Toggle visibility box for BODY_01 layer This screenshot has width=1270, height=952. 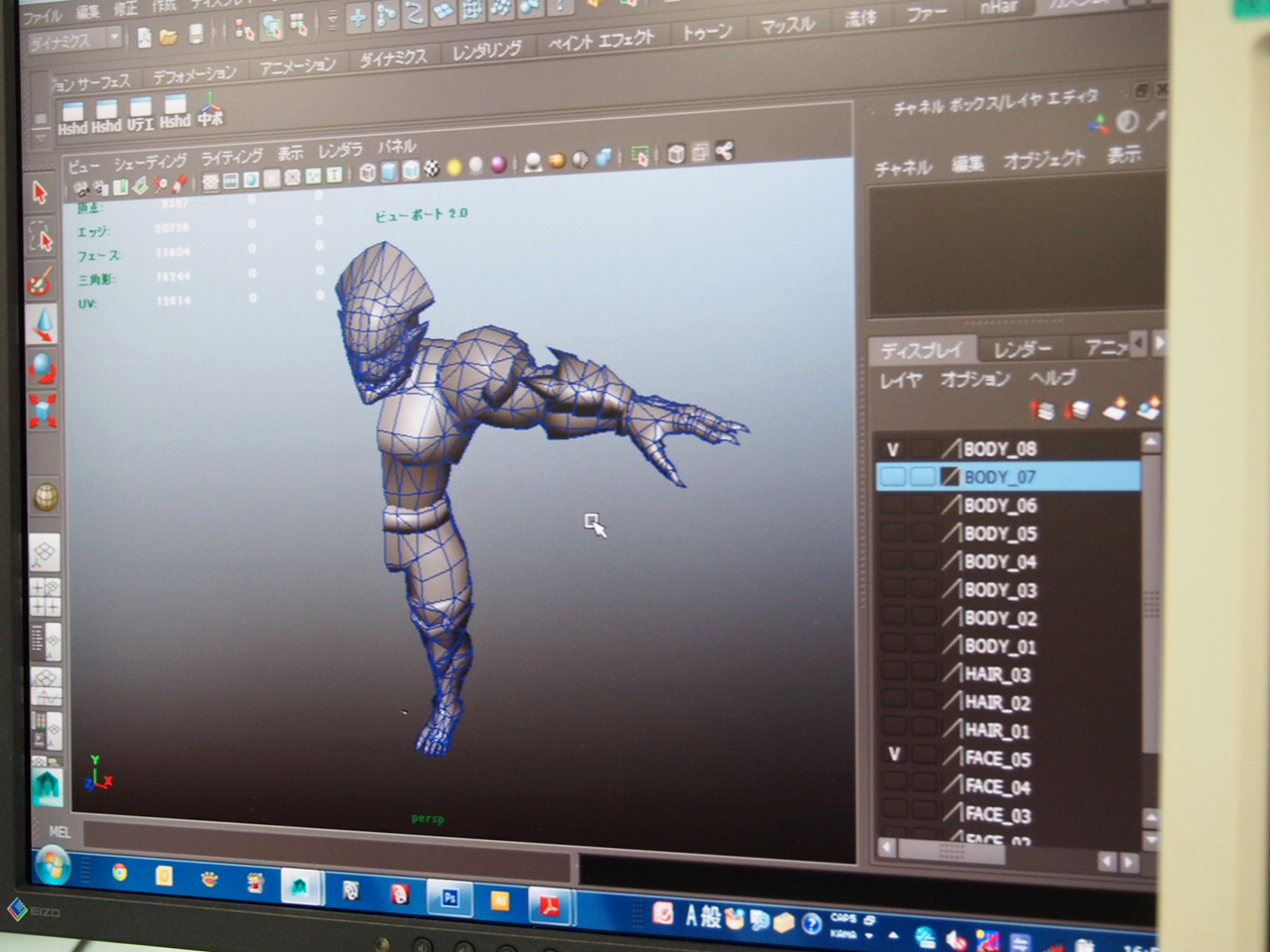coord(894,645)
